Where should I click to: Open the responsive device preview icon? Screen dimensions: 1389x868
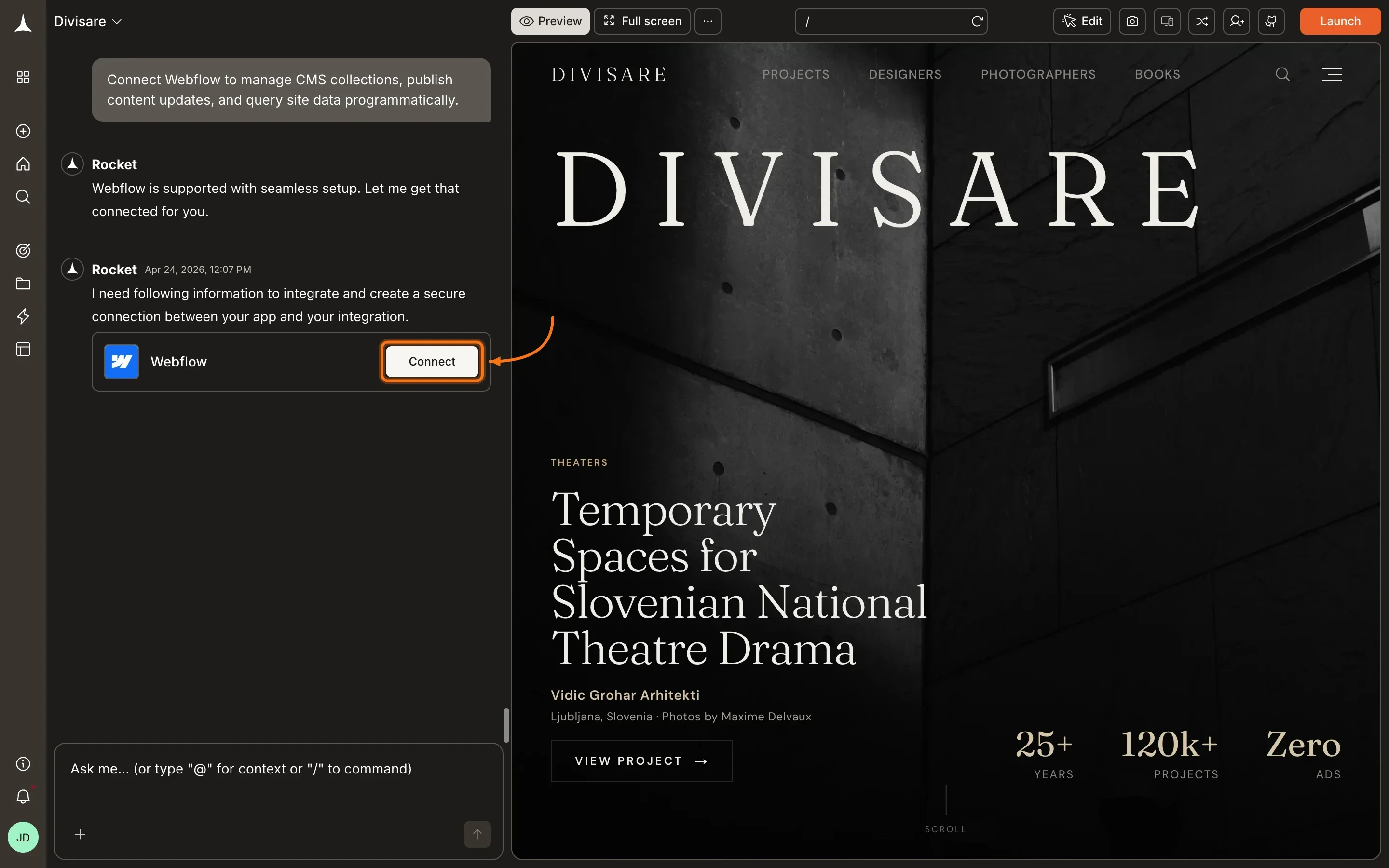(x=1167, y=21)
